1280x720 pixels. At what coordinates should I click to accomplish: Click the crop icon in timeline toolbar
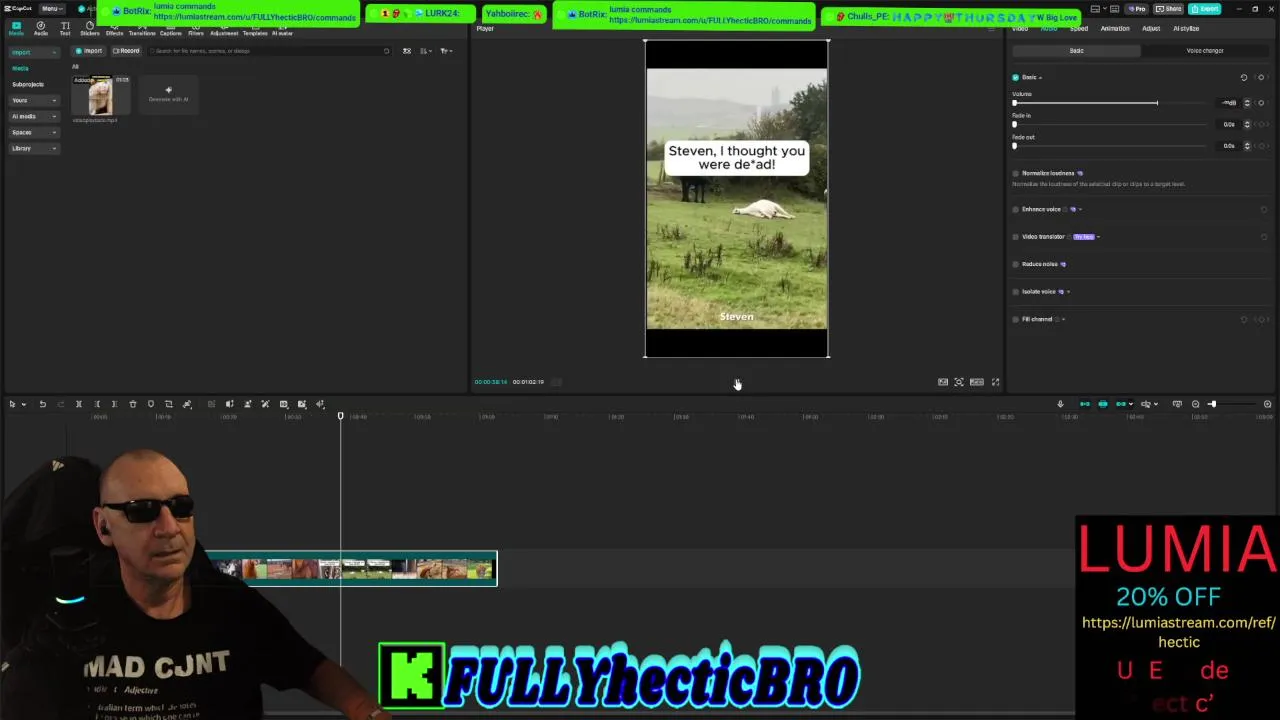[169, 404]
